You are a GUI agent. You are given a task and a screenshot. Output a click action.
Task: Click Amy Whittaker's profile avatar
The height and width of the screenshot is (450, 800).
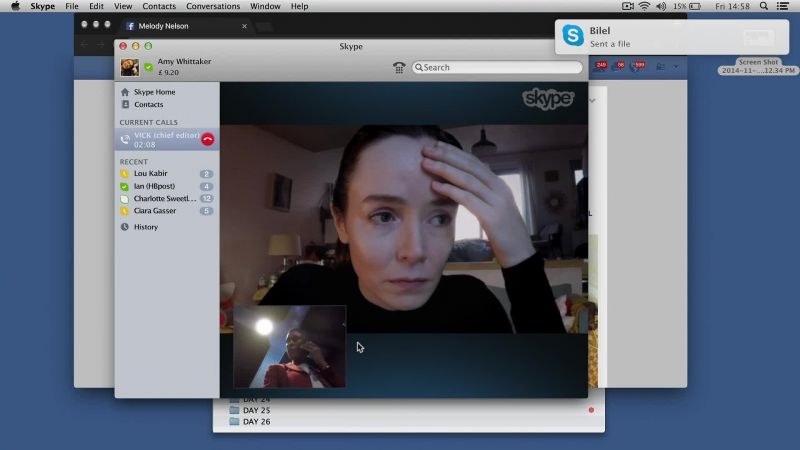pos(130,67)
